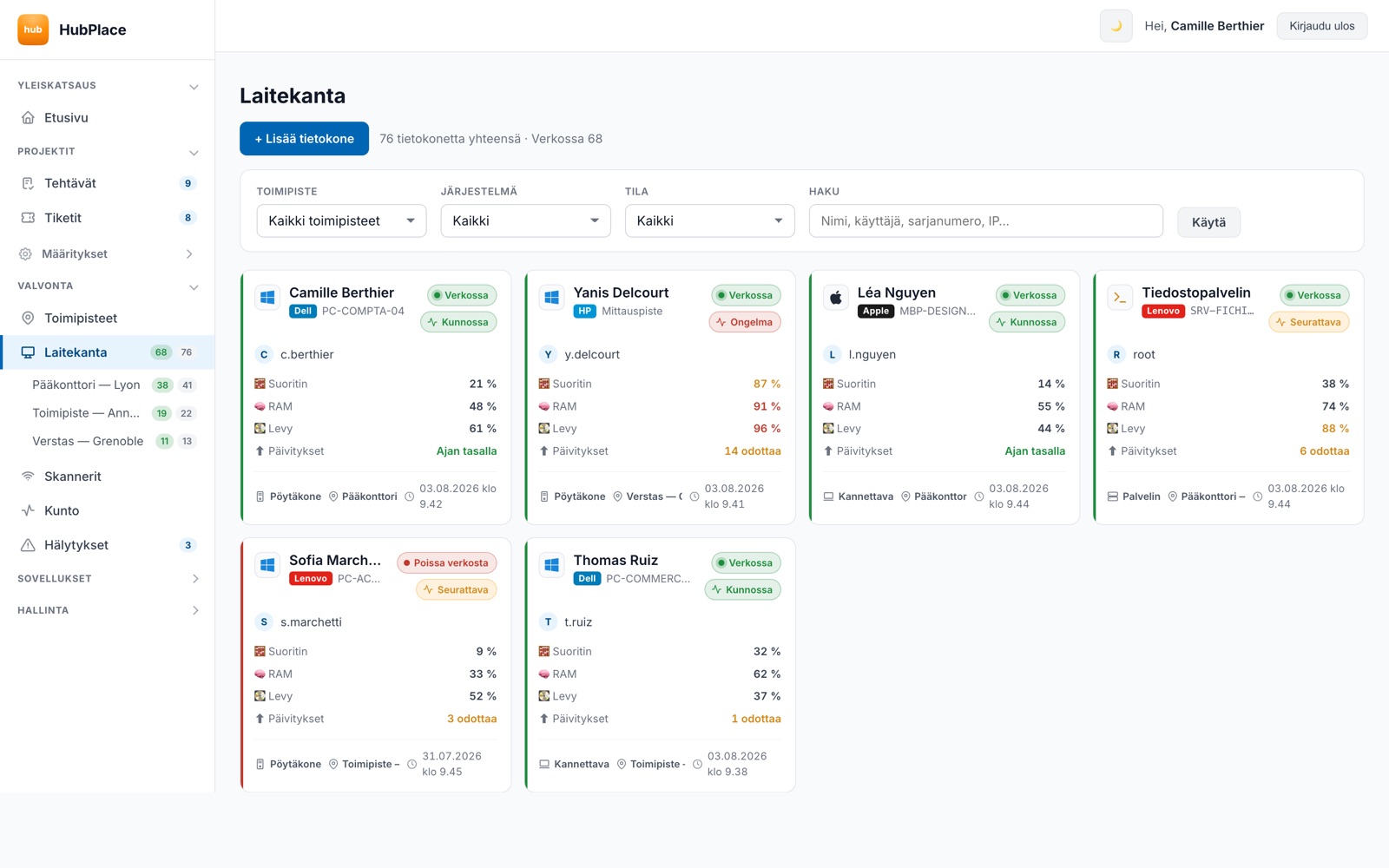Click the Suoritin CPU icon on Thomas Ruiz
Screen dimensions: 1389x868
[x=544, y=652]
